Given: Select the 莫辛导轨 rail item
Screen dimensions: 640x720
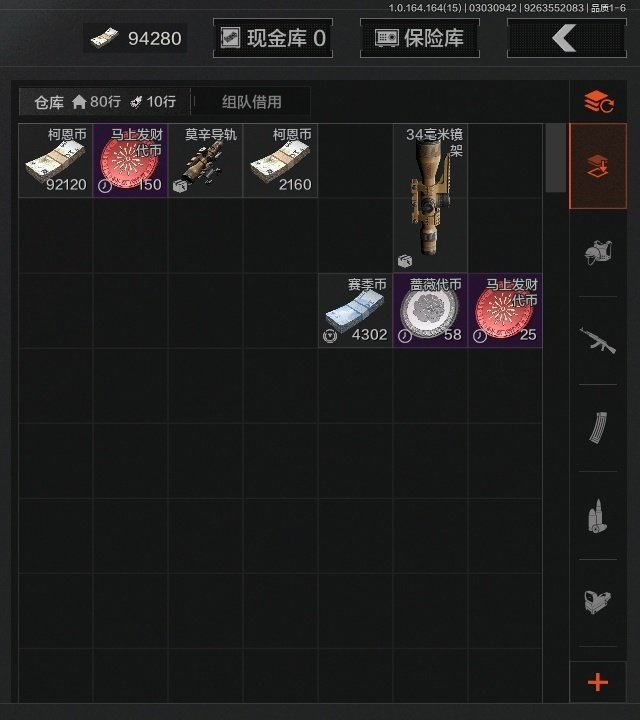Looking at the screenshot, I should coord(205,160).
